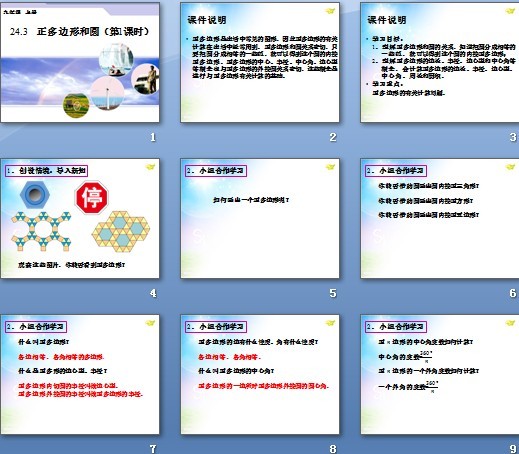The height and width of the screenshot is (454, 519).
Task: Click the yellow bird icon on slide 8
Action: click(330, 323)
